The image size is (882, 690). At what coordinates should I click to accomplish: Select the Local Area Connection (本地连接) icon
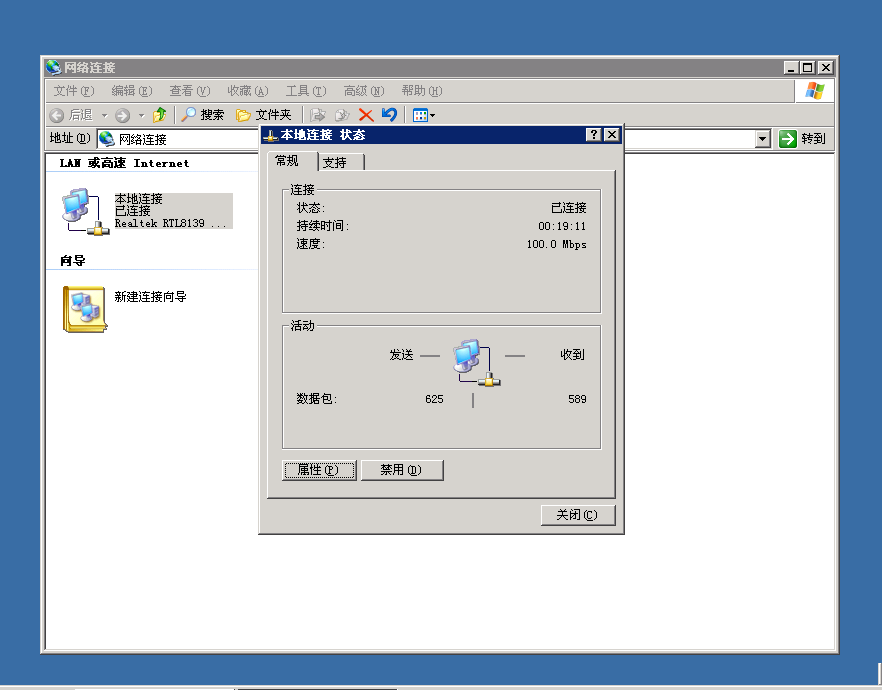click(85, 211)
